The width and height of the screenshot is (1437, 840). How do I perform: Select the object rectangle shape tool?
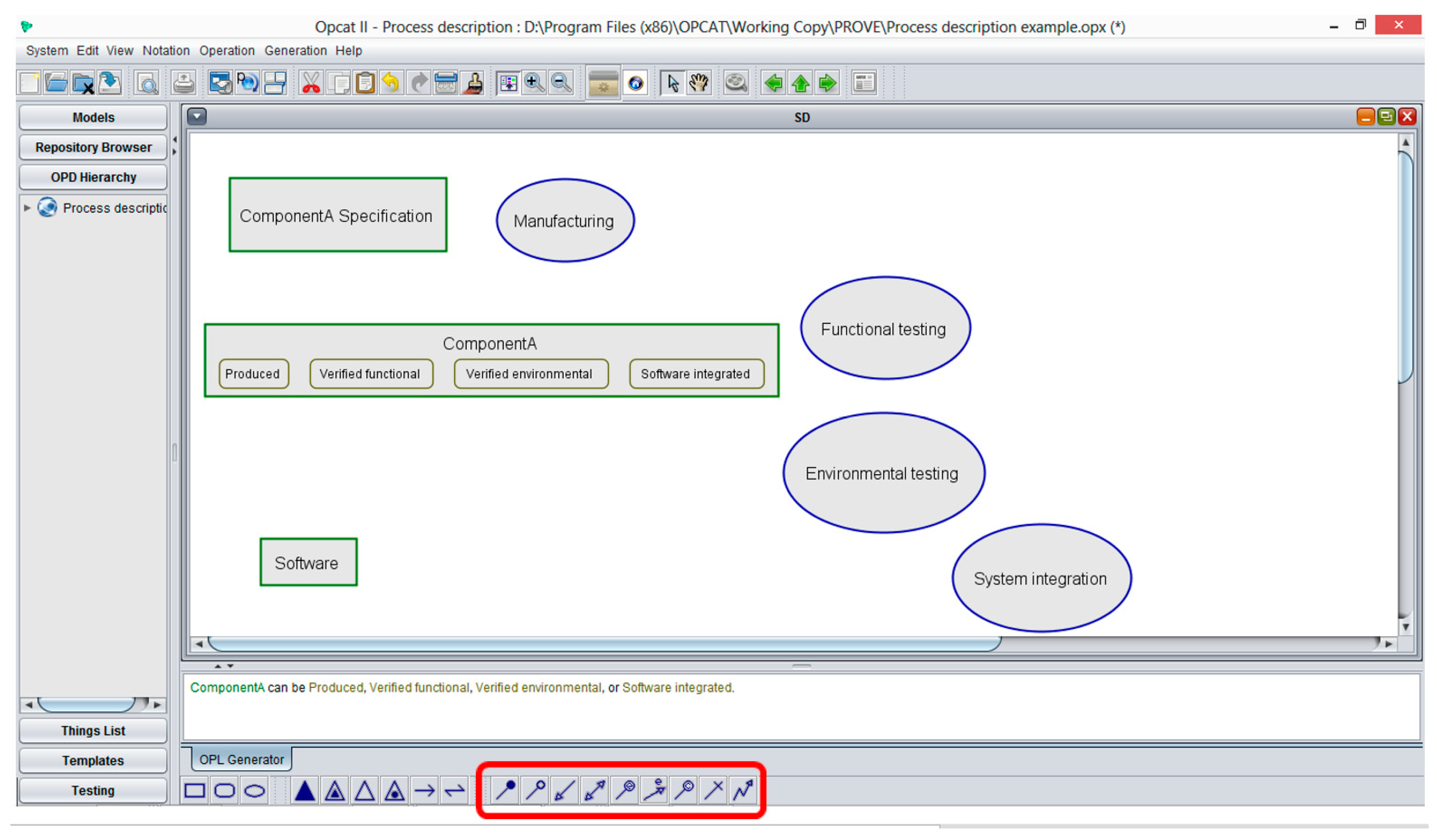click(195, 791)
